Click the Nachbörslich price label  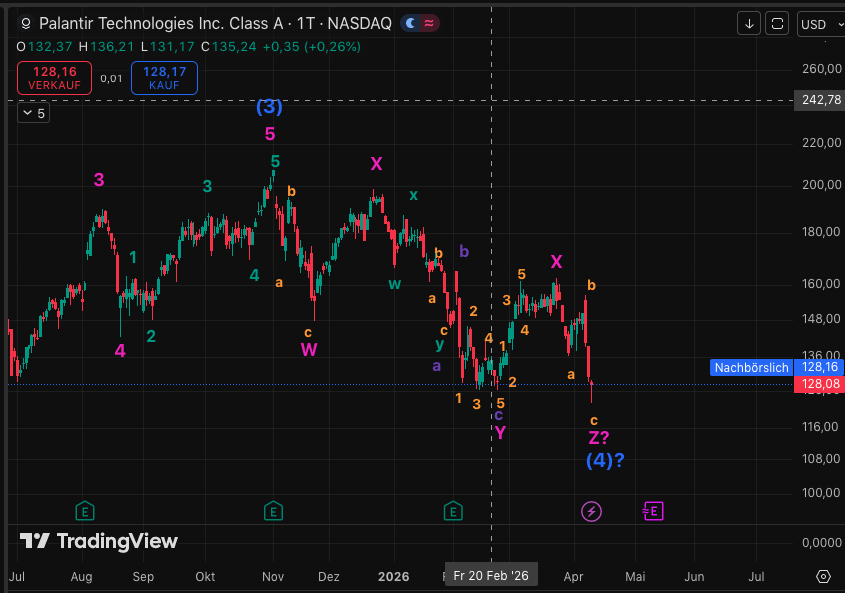pos(751,368)
